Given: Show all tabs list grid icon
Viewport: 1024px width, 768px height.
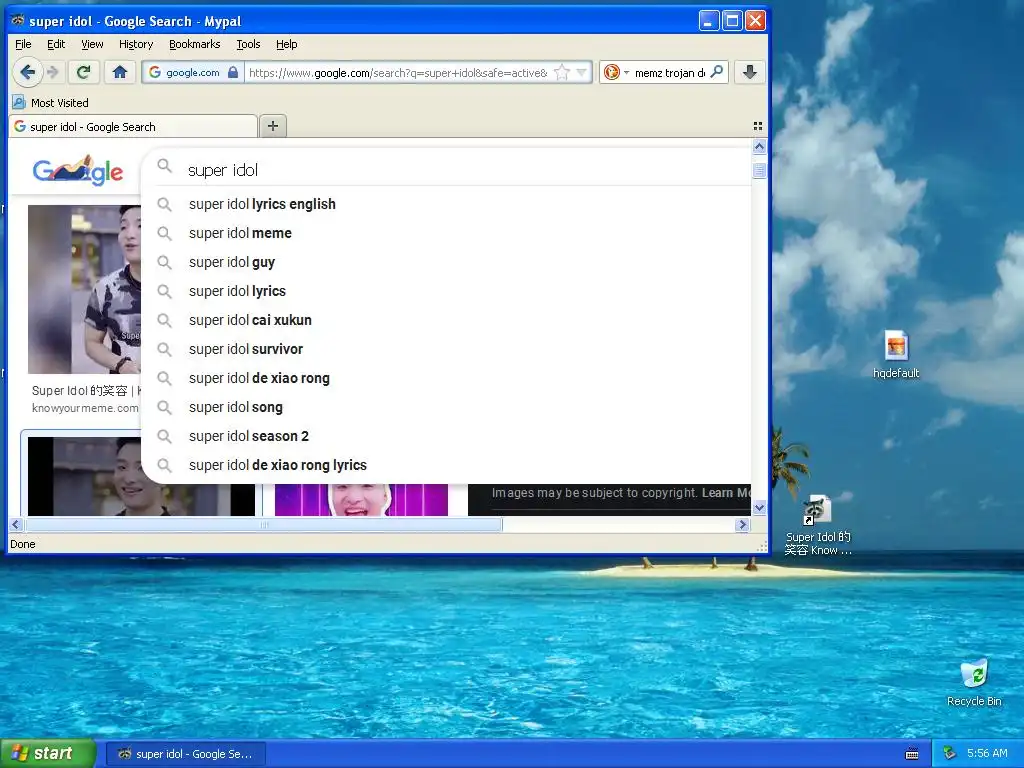Looking at the screenshot, I should pos(758,126).
